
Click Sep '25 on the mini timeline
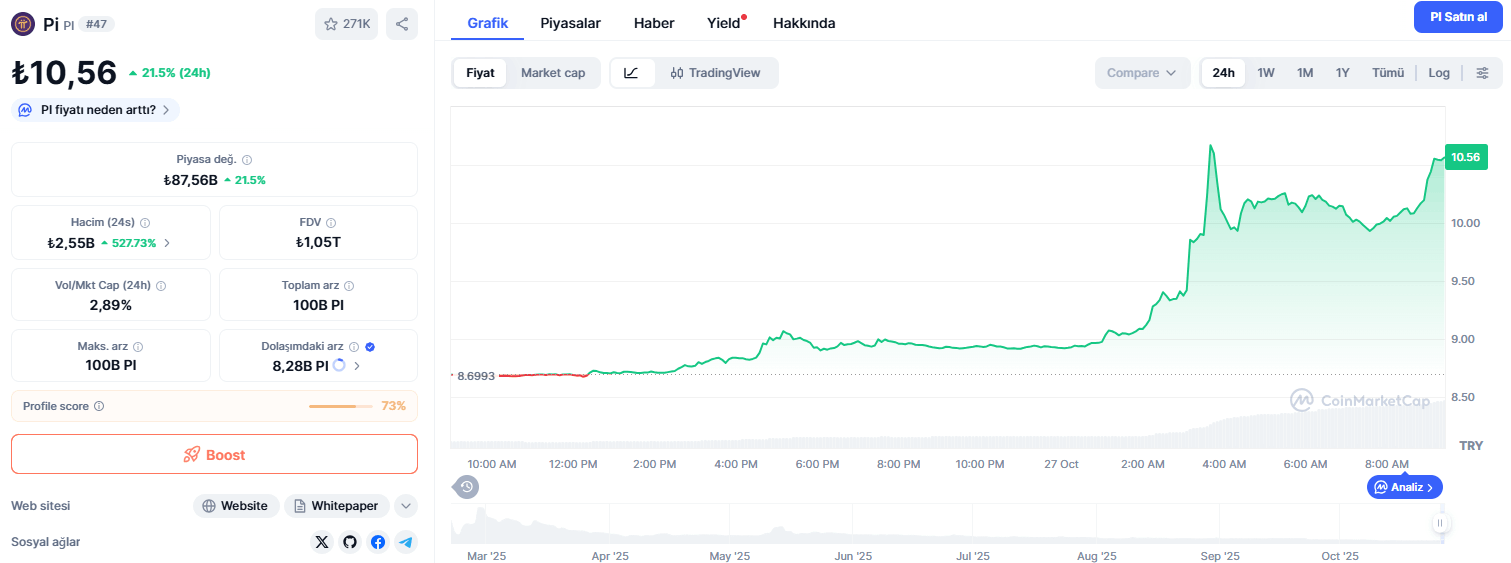[1219, 556]
